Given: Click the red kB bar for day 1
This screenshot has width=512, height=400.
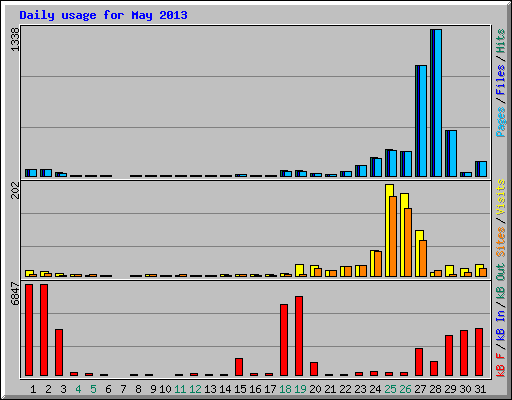Looking at the screenshot, I should [x=29, y=330].
